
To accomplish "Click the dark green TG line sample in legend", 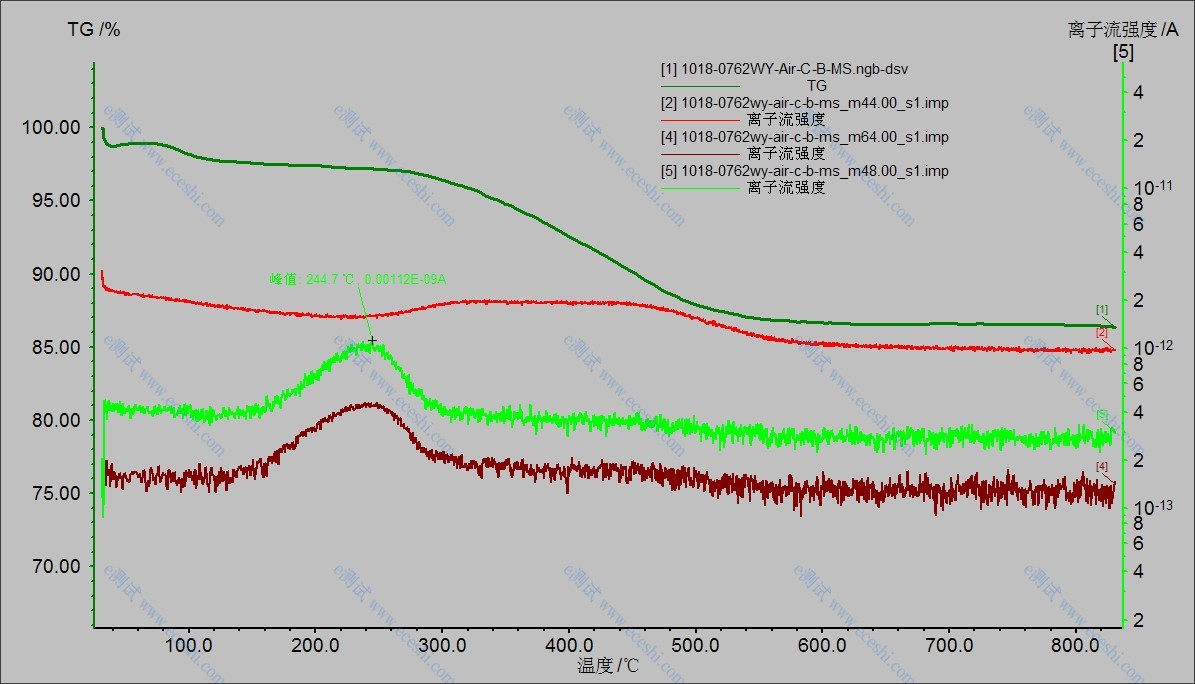I will pyautogui.click(x=700, y=86).
